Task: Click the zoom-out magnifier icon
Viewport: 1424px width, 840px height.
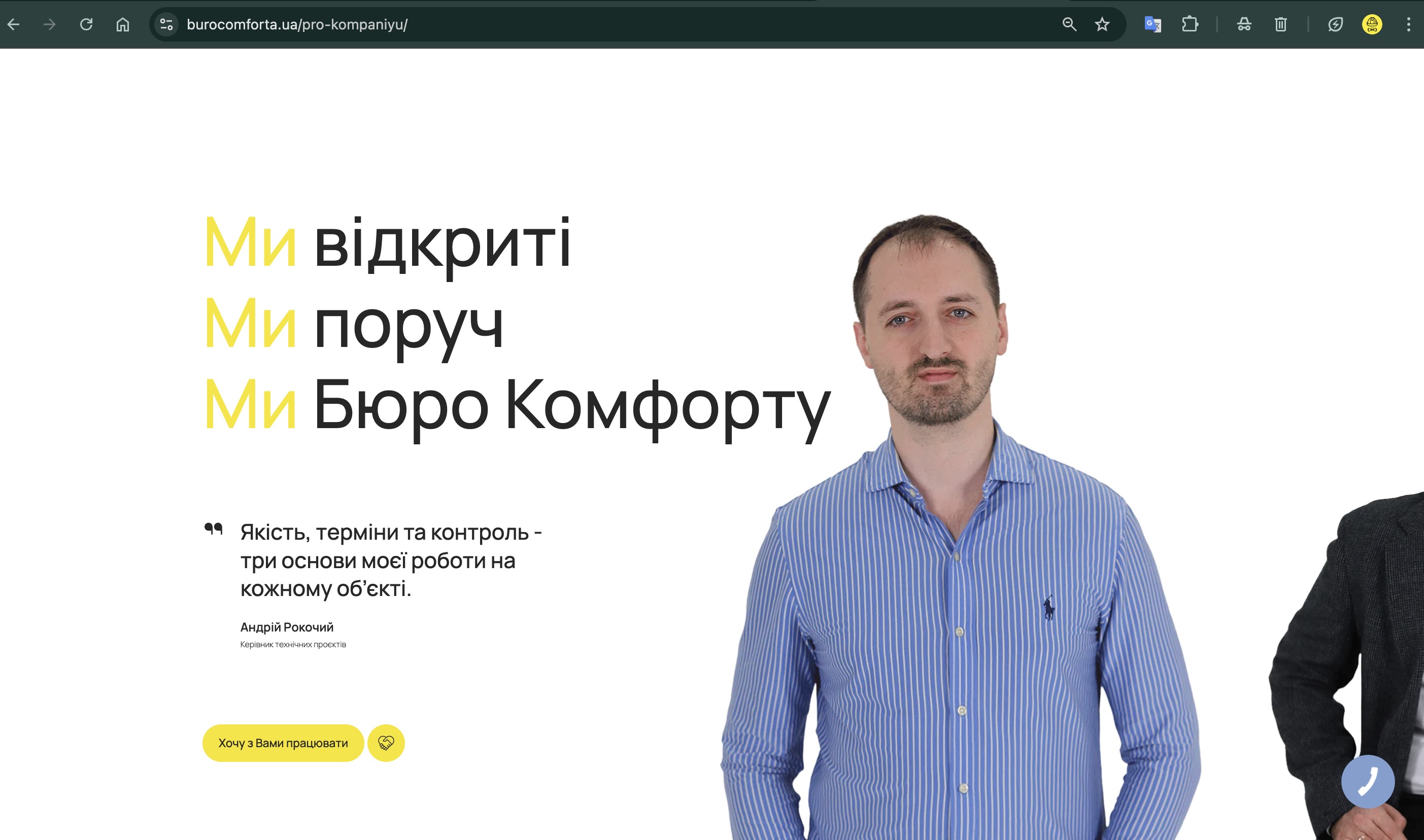Action: click(x=1069, y=24)
